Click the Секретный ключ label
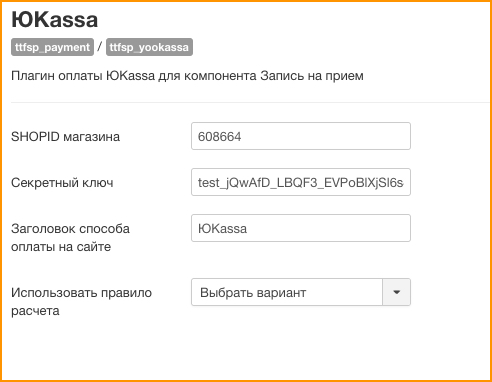Viewport: 492px width, 382px height. (x=62, y=183)
